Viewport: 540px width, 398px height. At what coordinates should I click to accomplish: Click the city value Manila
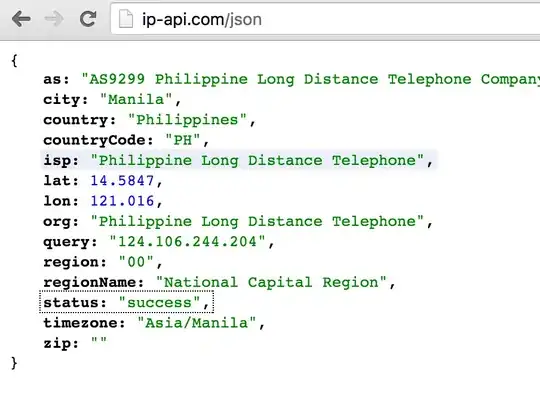[x=136, y=100]
